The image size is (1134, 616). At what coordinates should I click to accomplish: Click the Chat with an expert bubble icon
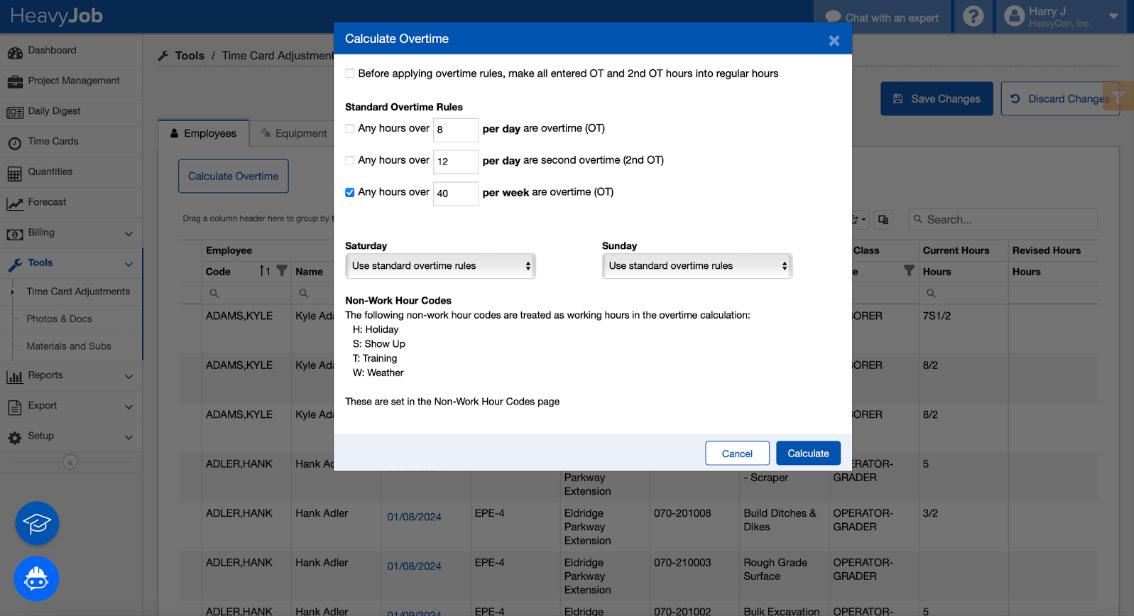coord(832,17)
